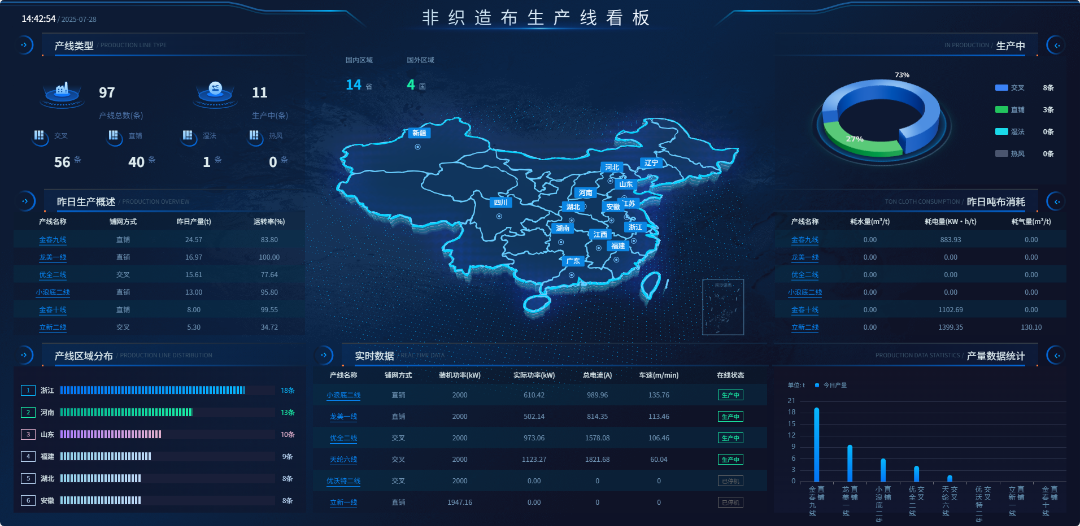The height and width of the screenshot is (526, 1080).
Task: Select the 广东 label on the map
Action: [572, 261]
